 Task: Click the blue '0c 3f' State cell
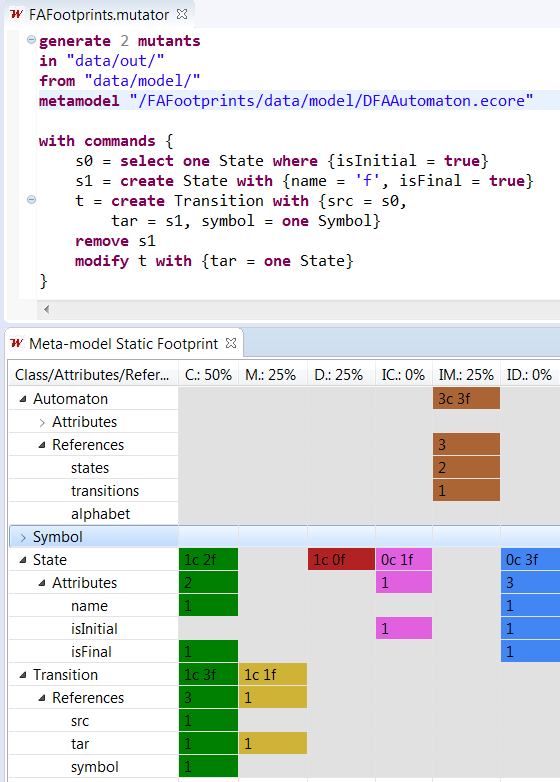click(x=531, y=560)
